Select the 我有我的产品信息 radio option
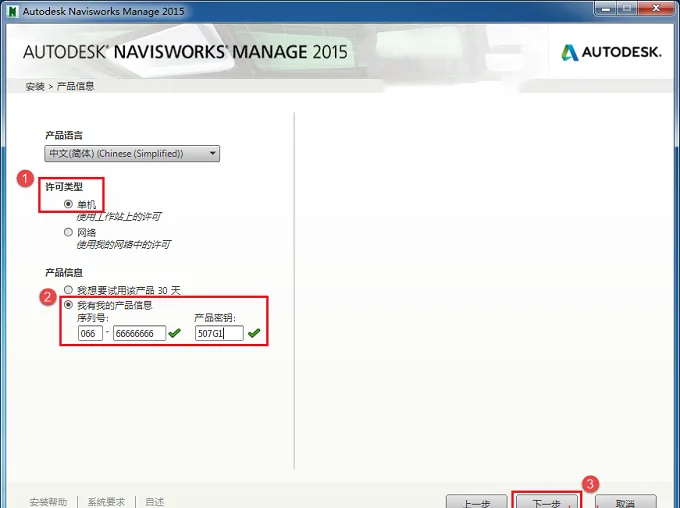The height and width of the screenshot is (508, 680). pyautogui.click(x=68, y=305)
